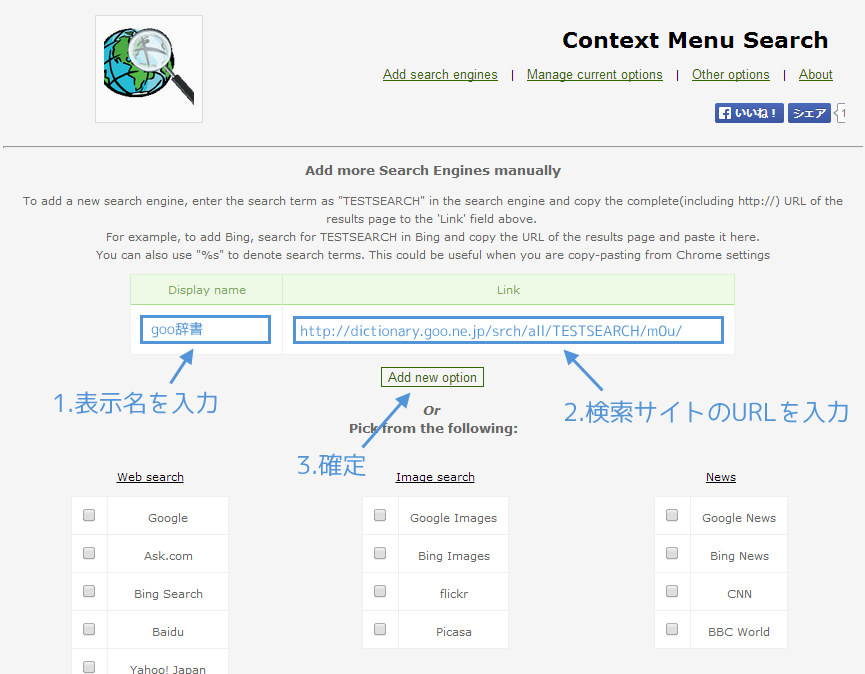
Task: Select the BBC World checkbox
Action: click(672, 629)
